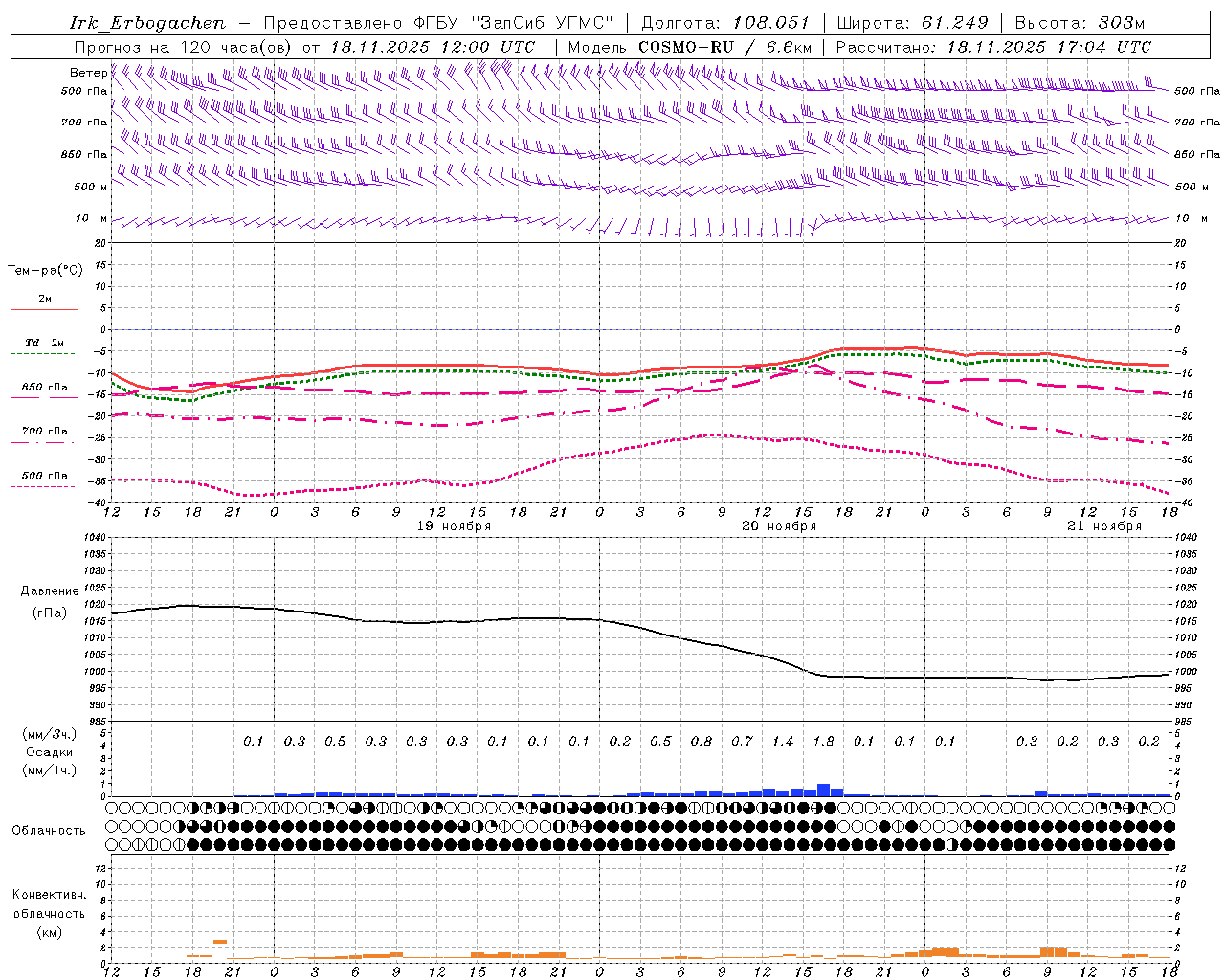
Task: Click the precipitation value 1.8
Action: pos(823,742)
